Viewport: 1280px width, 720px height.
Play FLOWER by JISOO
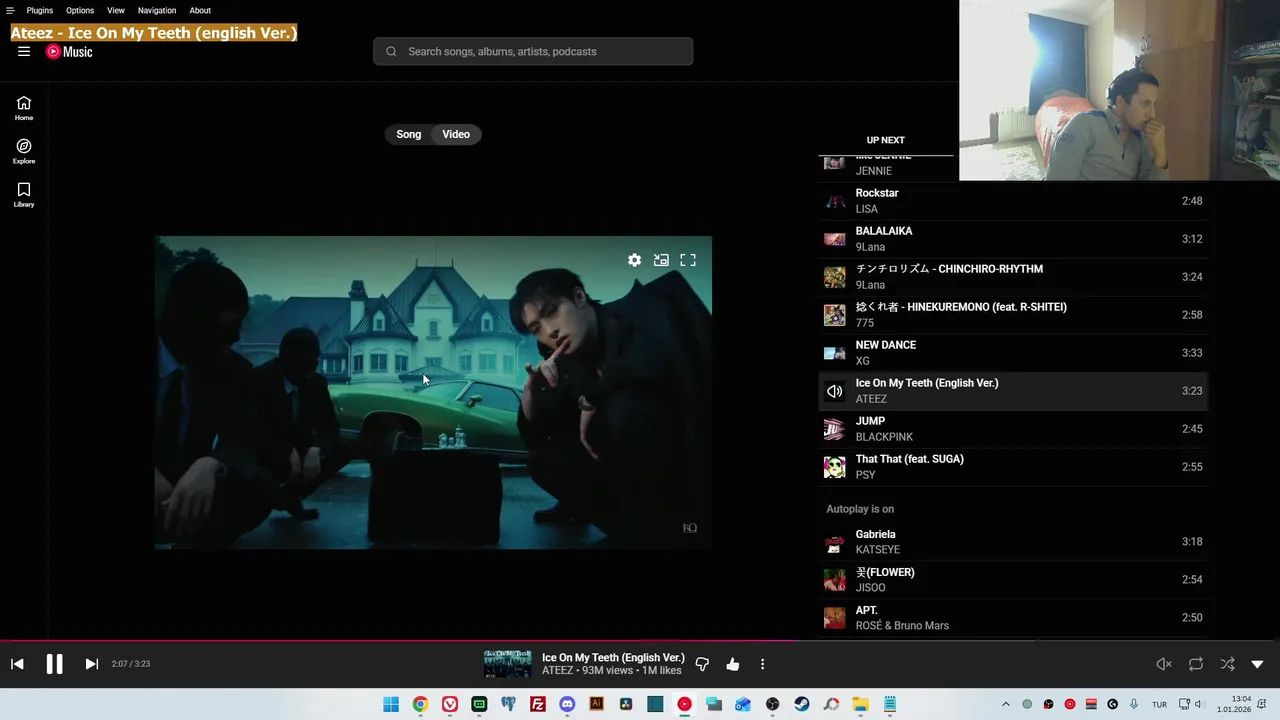[1013, 580]
